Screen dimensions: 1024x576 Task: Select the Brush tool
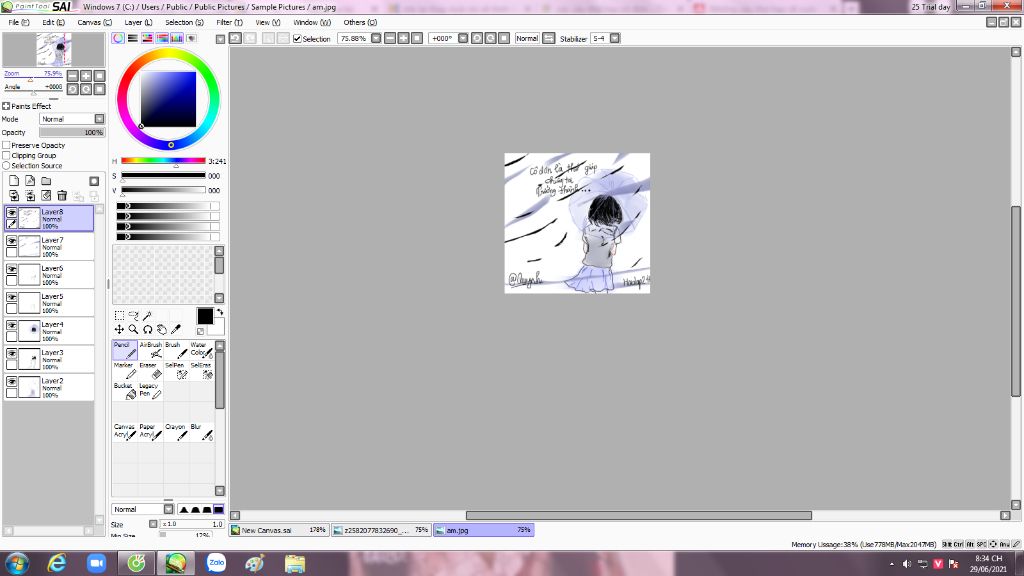176,350
